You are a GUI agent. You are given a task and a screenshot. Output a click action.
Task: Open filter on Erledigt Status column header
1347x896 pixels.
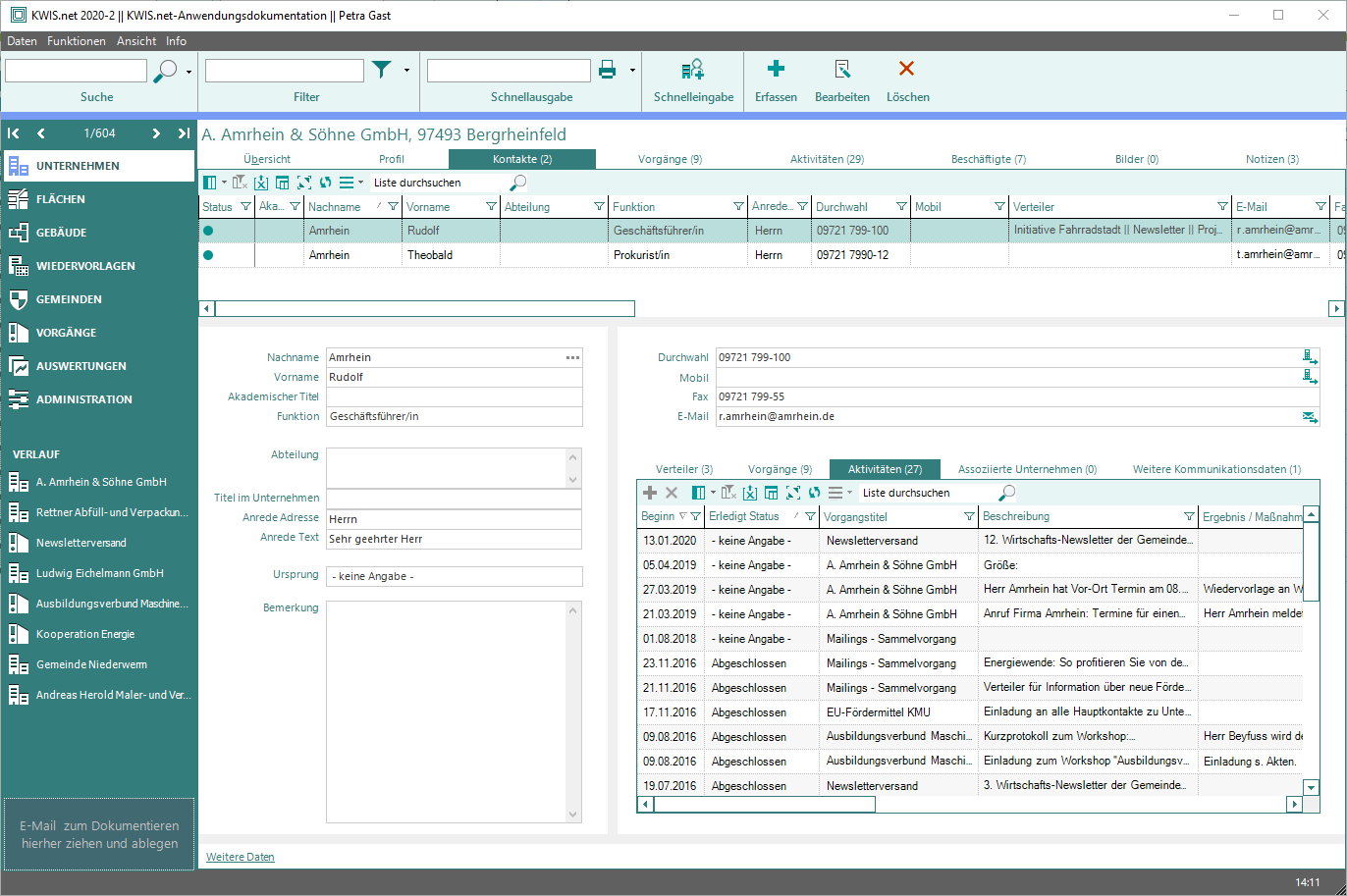coord(810,516)
